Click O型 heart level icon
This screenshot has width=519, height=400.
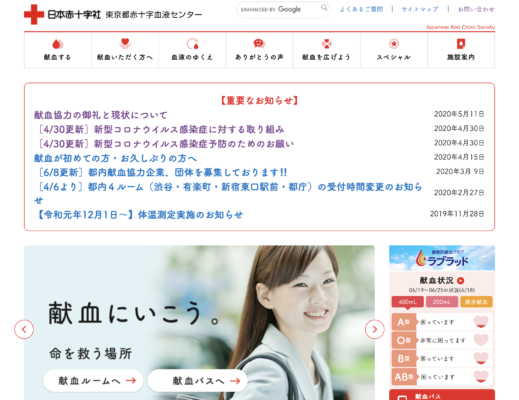(481, 340)
